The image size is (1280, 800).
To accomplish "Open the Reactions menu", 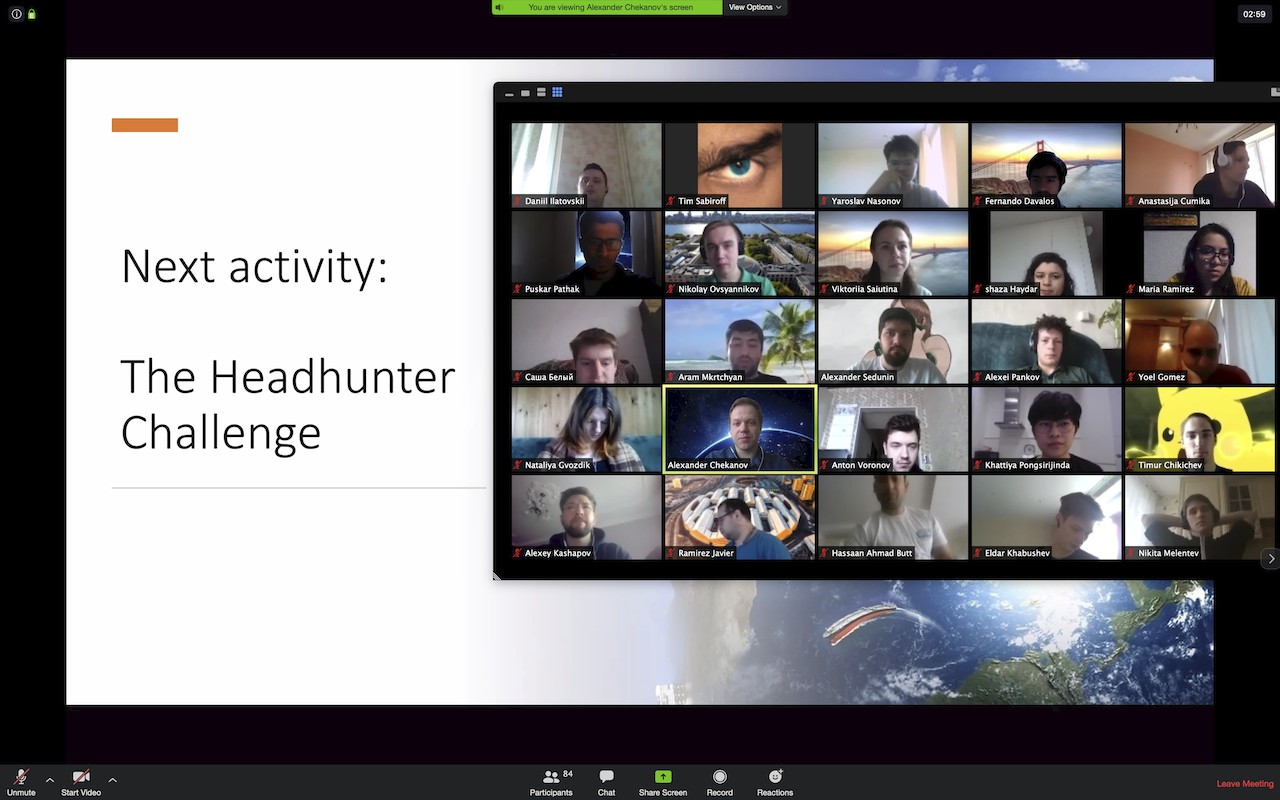I will click(x=775, y=782).
